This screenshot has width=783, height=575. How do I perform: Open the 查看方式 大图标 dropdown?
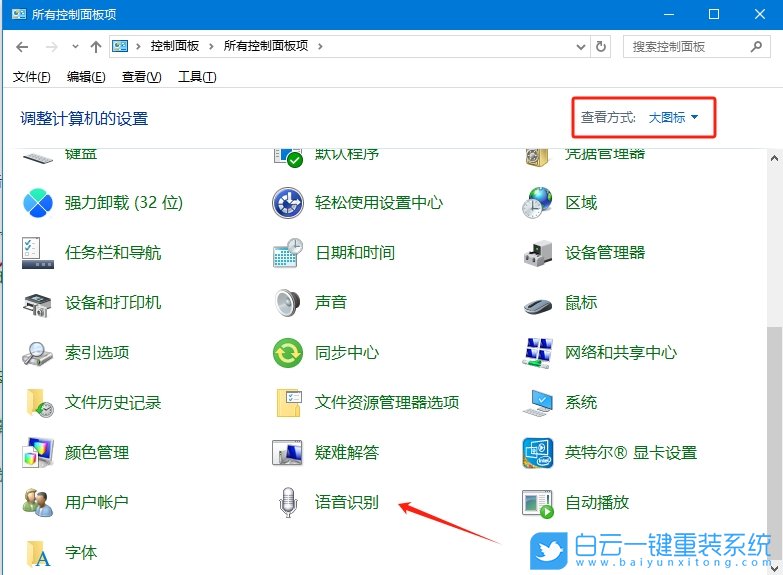pyautogui.click(x=673, y=117)
